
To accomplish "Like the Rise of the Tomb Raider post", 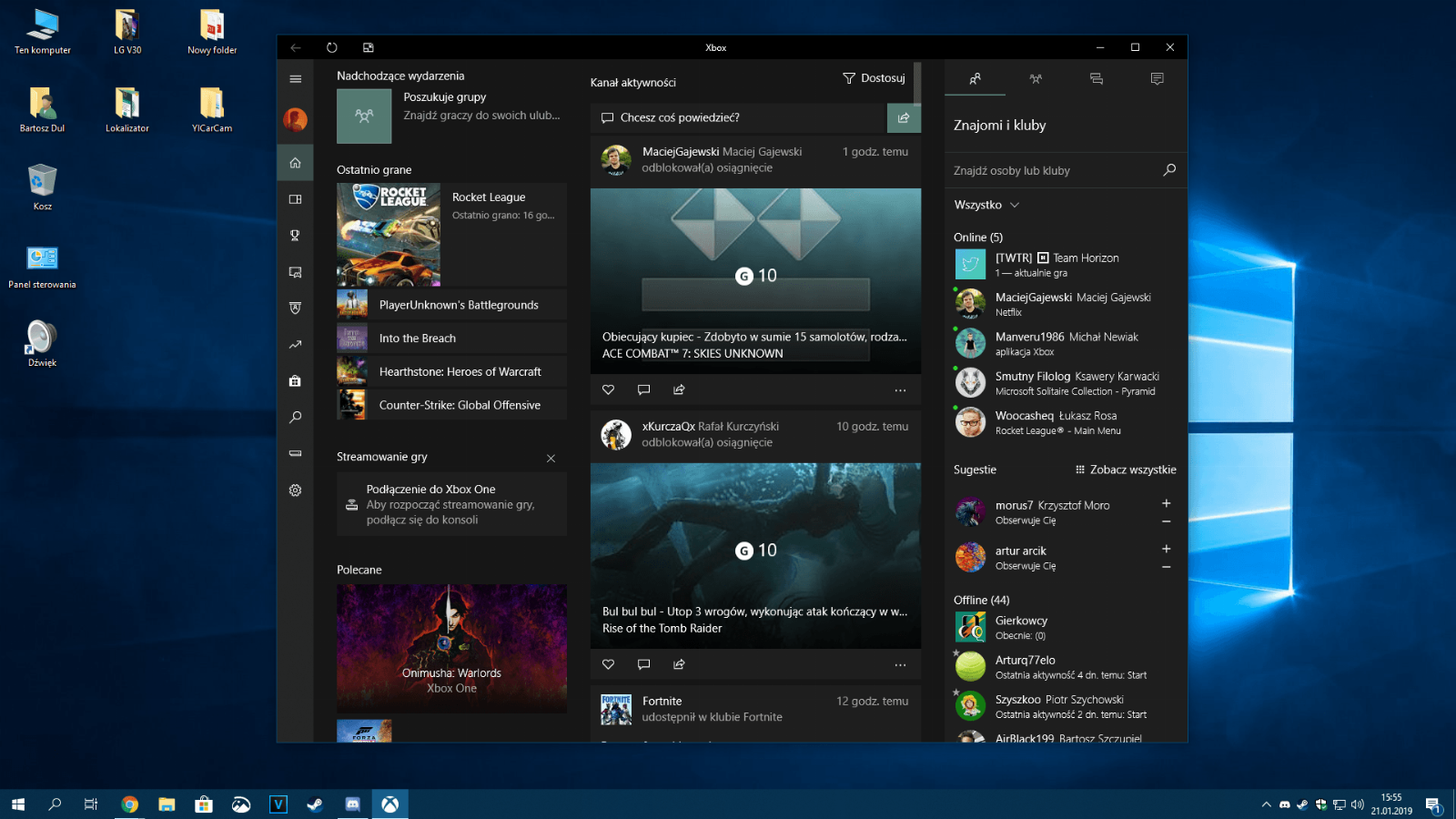I will 609,664.
